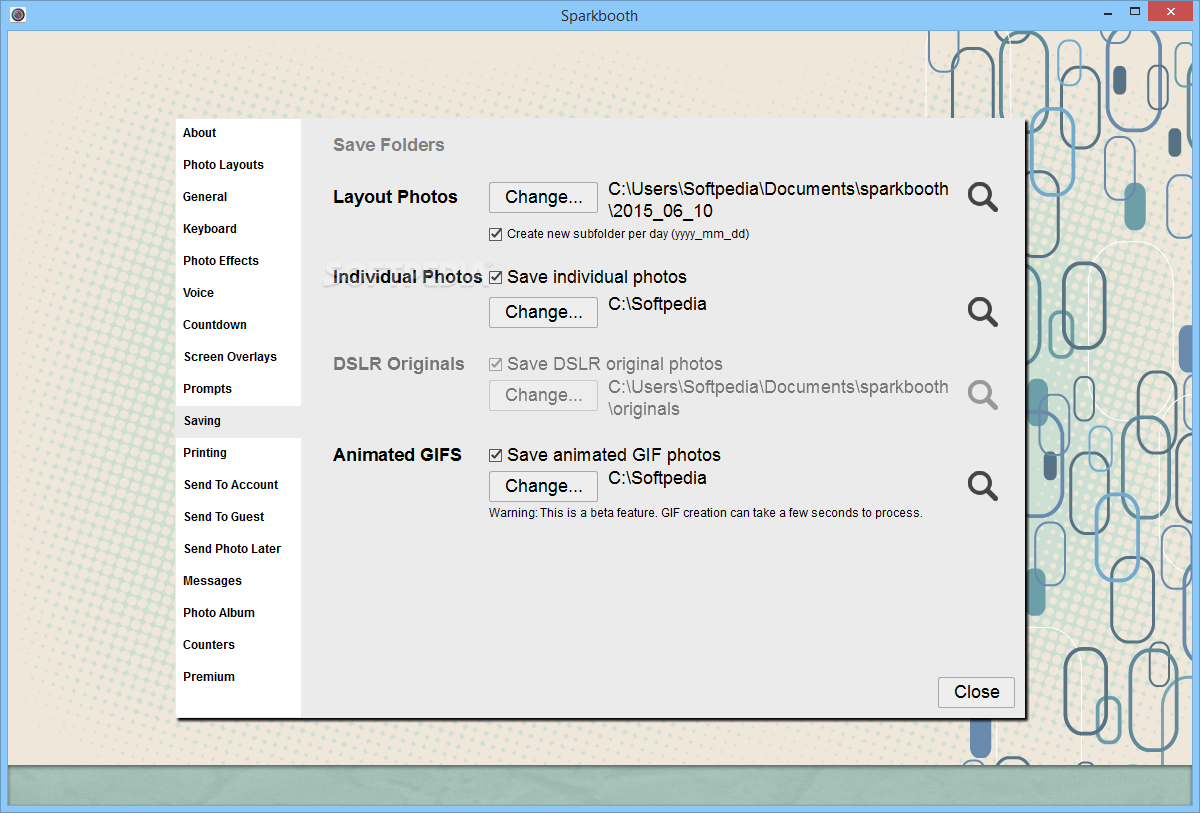Go to Screen Overlays settings

[x=238, y=357]
